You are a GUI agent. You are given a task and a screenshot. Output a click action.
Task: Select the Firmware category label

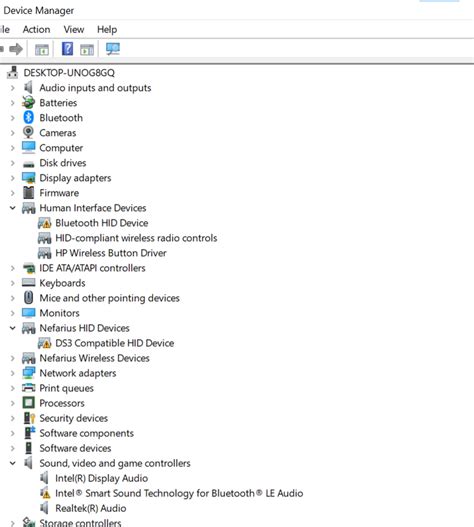tap(59, 193)
